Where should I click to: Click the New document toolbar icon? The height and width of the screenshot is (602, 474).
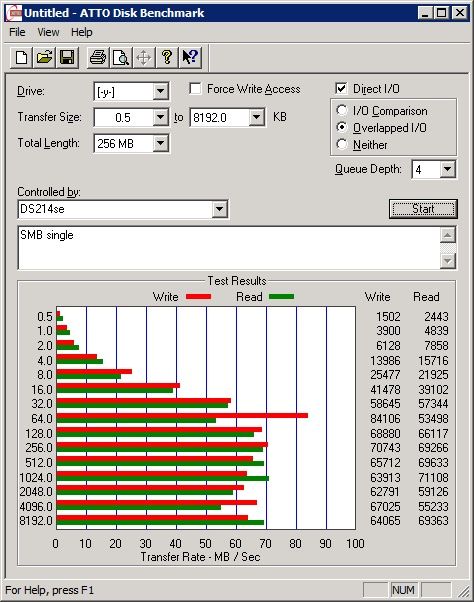(x=21, y=58)
